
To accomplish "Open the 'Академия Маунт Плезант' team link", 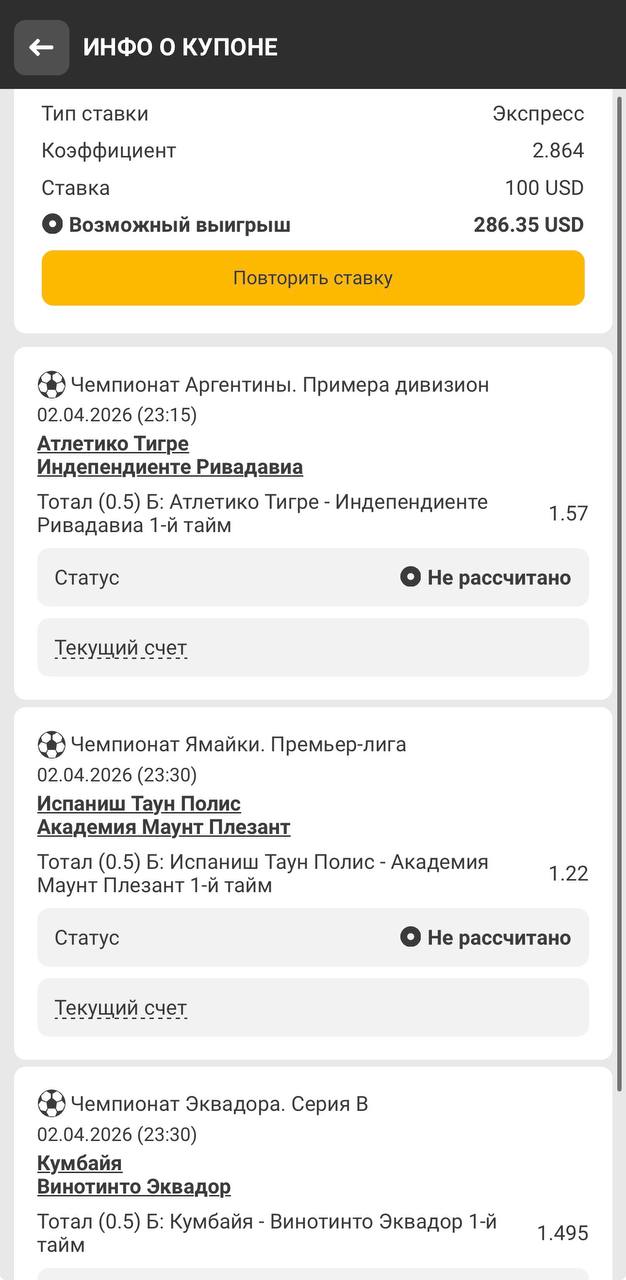I will tap(164, 827).
